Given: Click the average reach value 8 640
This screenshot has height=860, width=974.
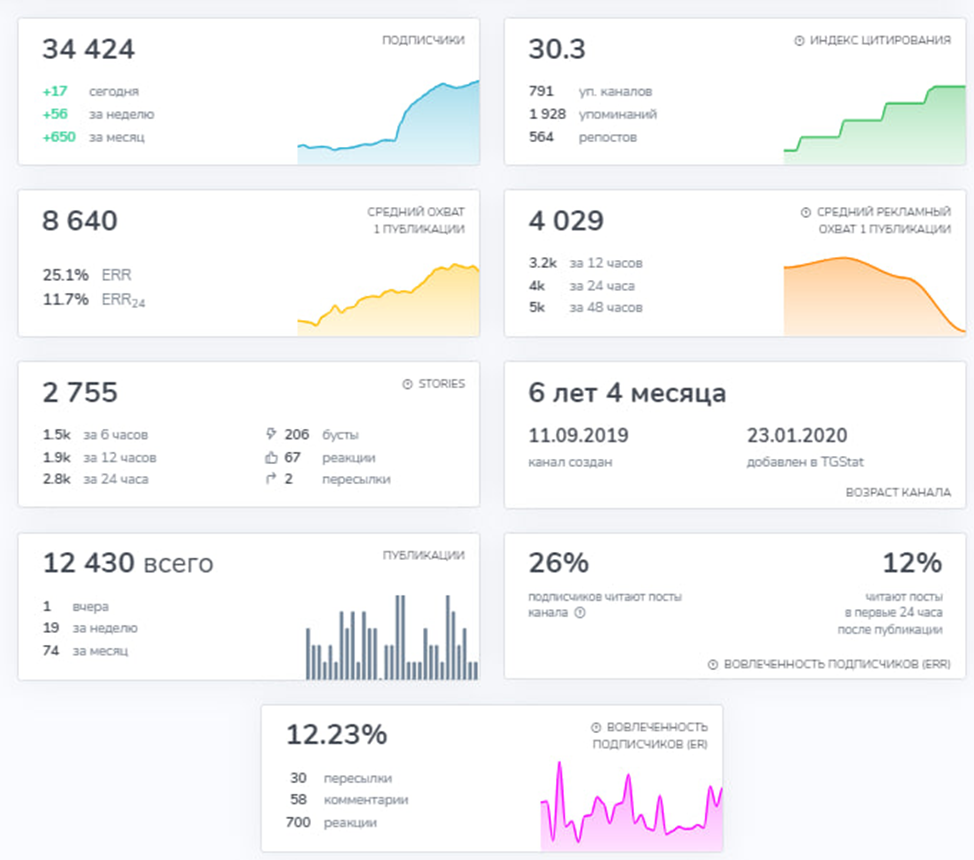Looking at the screenshot, I should 80,221.
